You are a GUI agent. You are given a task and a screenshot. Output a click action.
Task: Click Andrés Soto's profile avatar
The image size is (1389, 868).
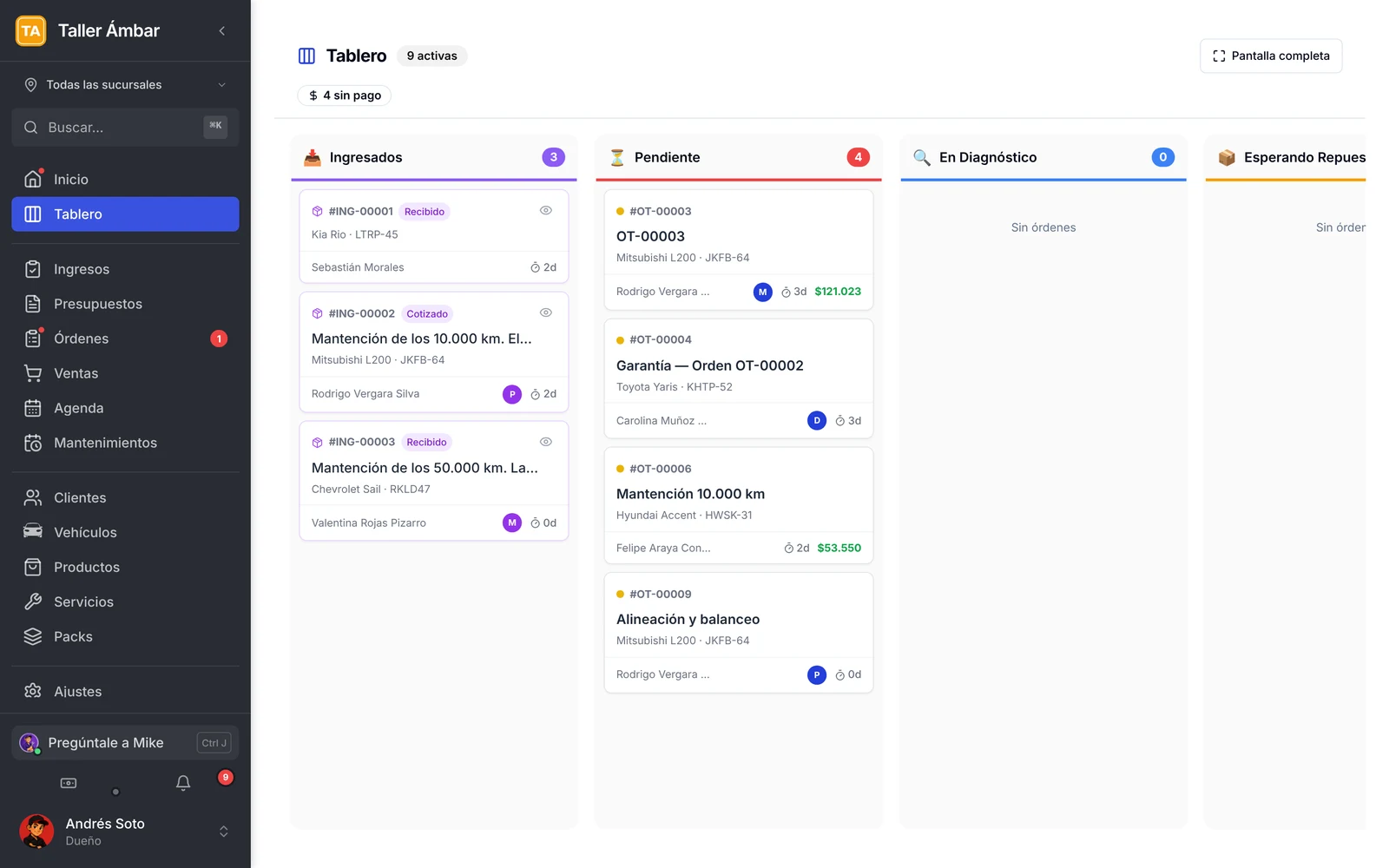36,832
